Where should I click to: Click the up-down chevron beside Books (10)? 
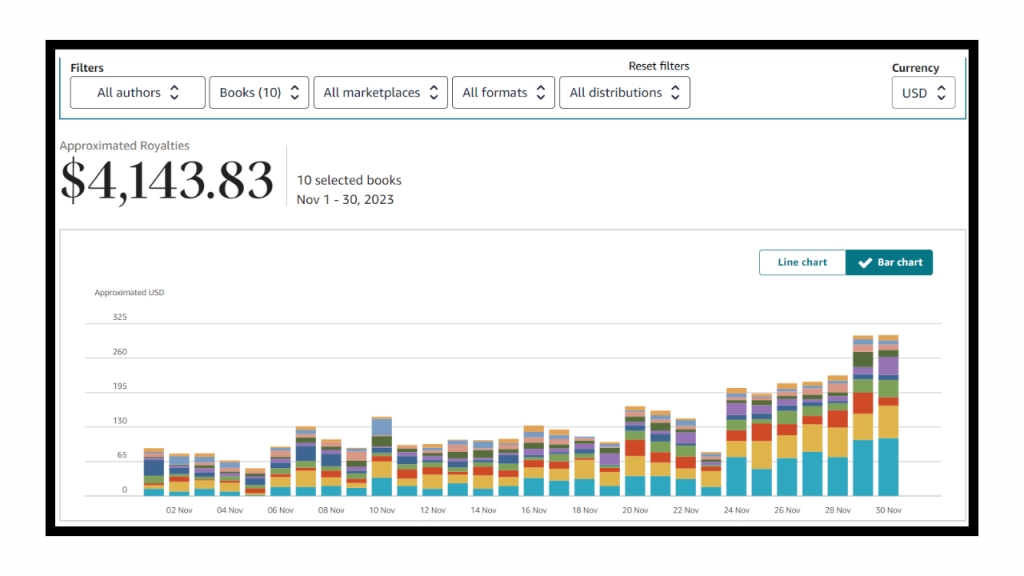(x=294, y=93)
